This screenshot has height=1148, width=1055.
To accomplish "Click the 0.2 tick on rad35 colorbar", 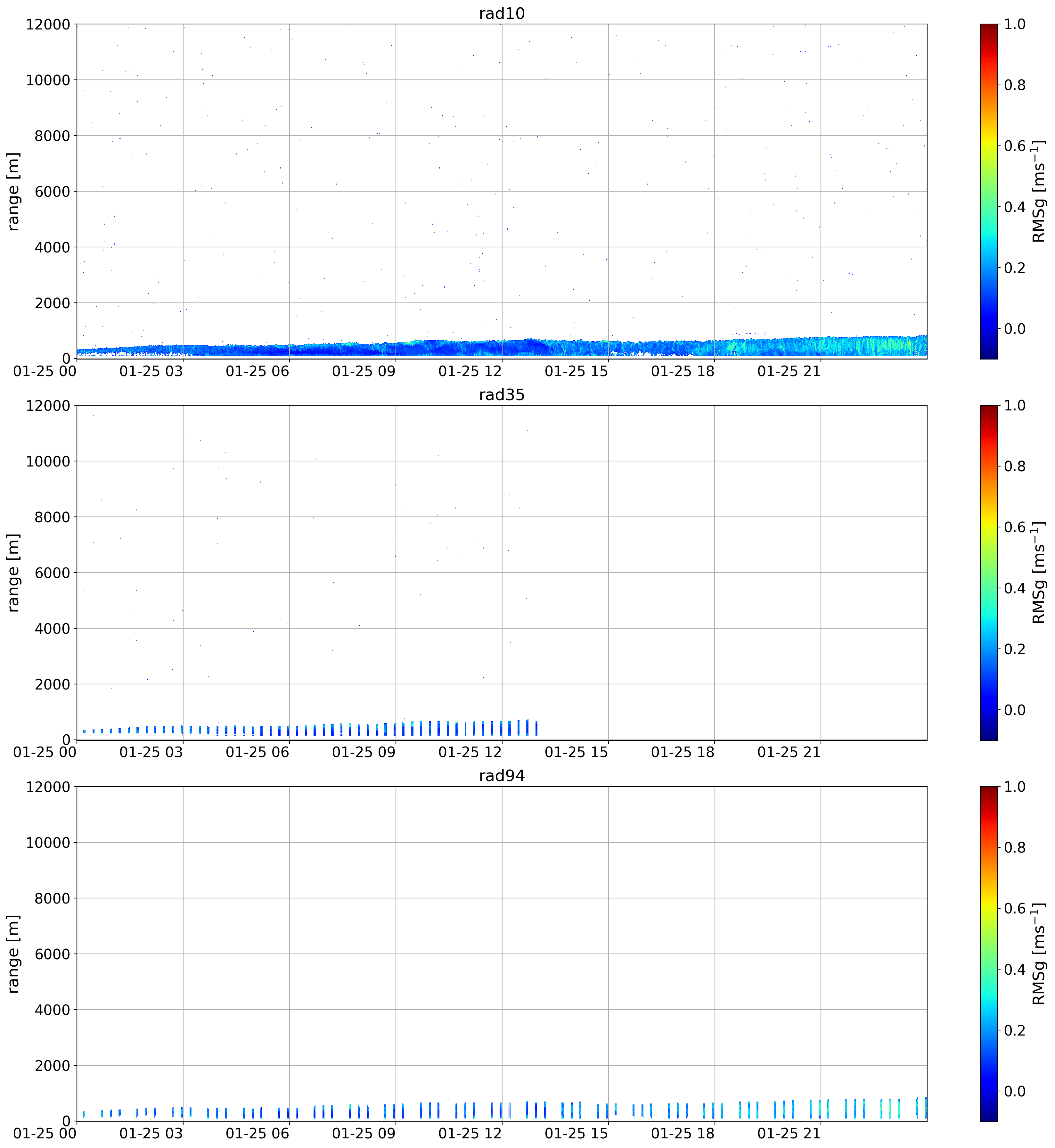I will (1014, 649).
